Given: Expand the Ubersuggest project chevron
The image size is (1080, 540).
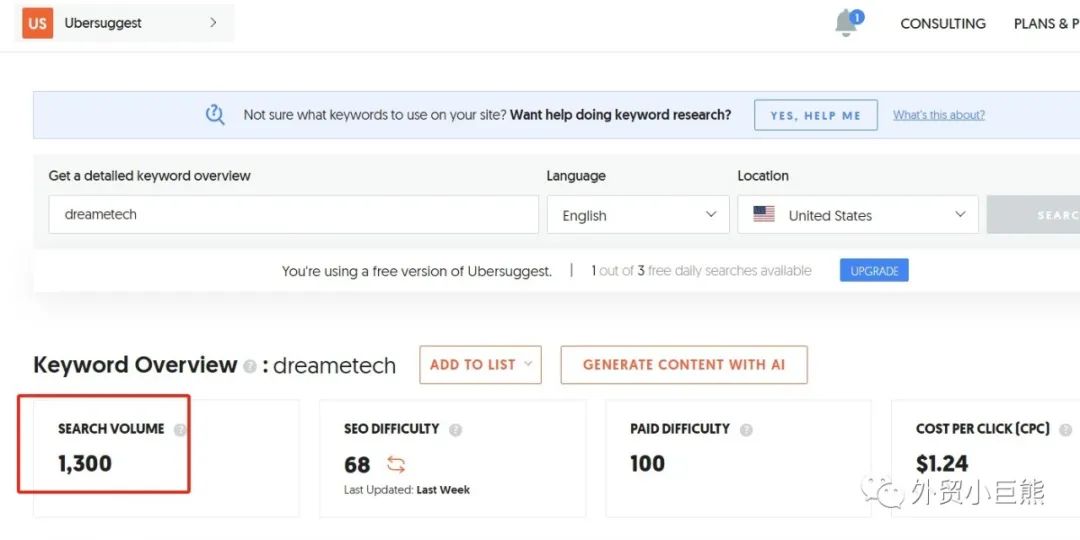Looking at the screenshot, I should pyautogui.click(x=213, y=23).
